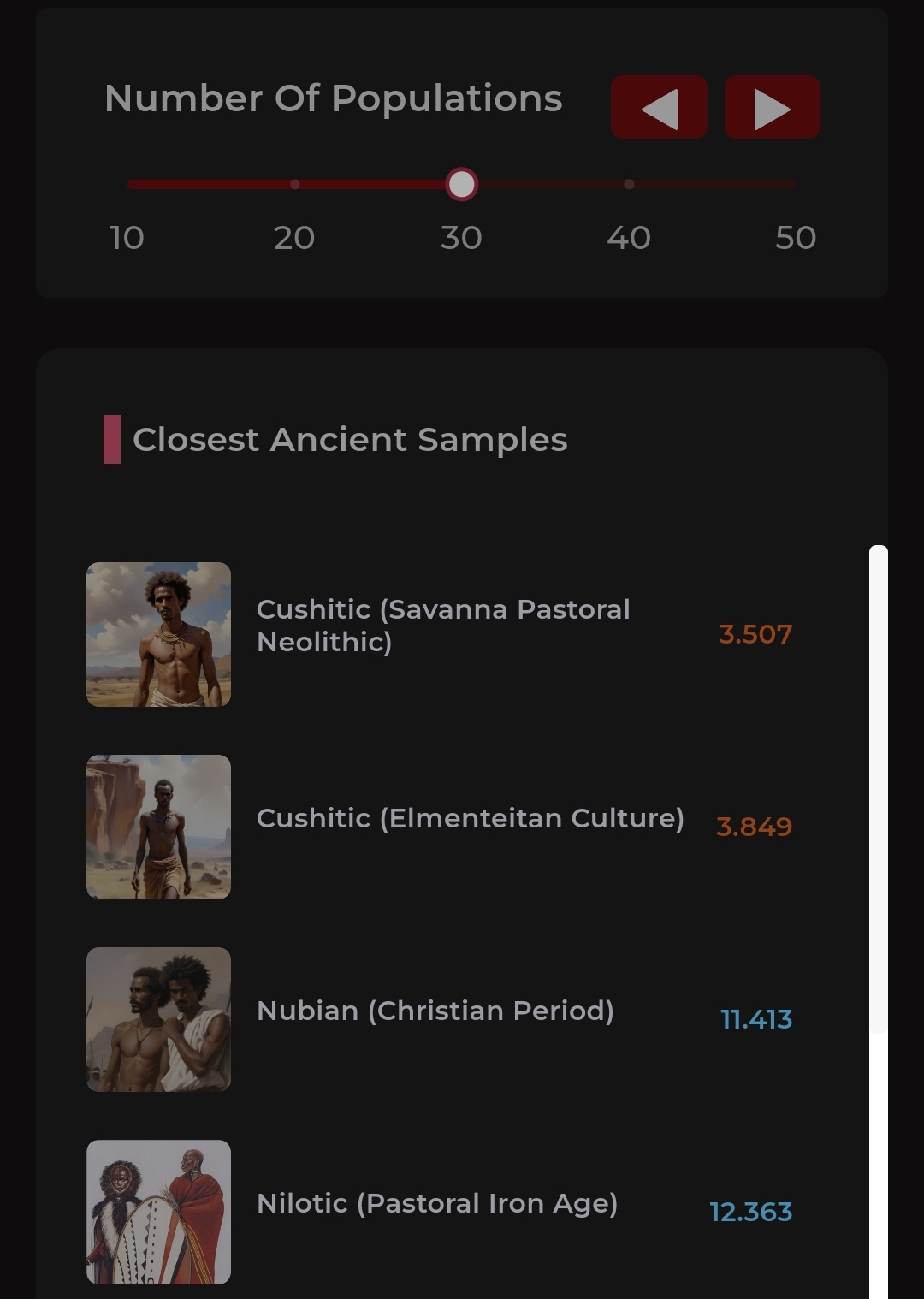This screenshot has width=924, height=1299.
Task: Click the left arrow to decrease populations
Action: 659,107
